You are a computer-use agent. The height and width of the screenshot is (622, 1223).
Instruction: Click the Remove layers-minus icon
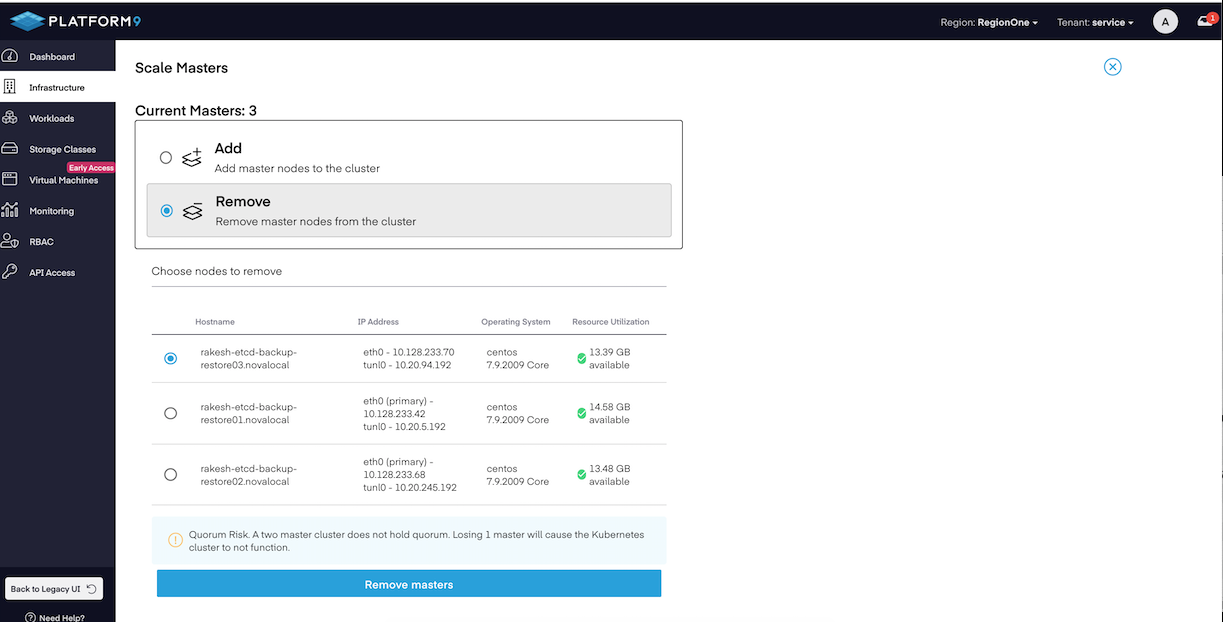[192, 210]
